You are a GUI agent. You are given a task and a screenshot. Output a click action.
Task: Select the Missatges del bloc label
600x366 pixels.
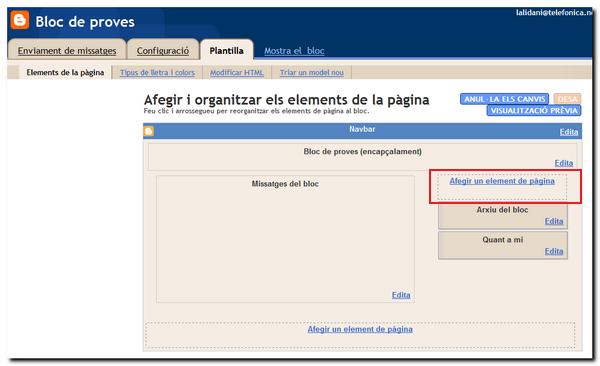(x=285, y=184)
